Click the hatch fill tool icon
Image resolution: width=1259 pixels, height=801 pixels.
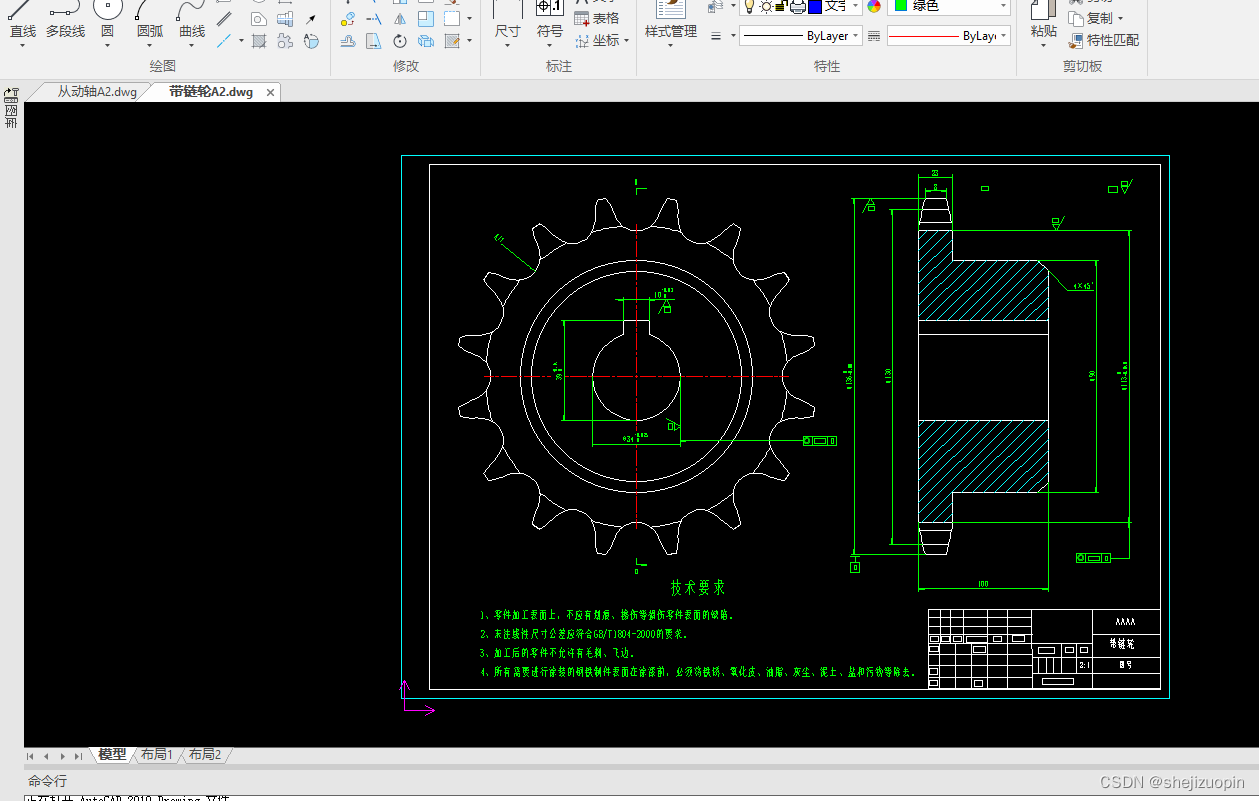259,41
